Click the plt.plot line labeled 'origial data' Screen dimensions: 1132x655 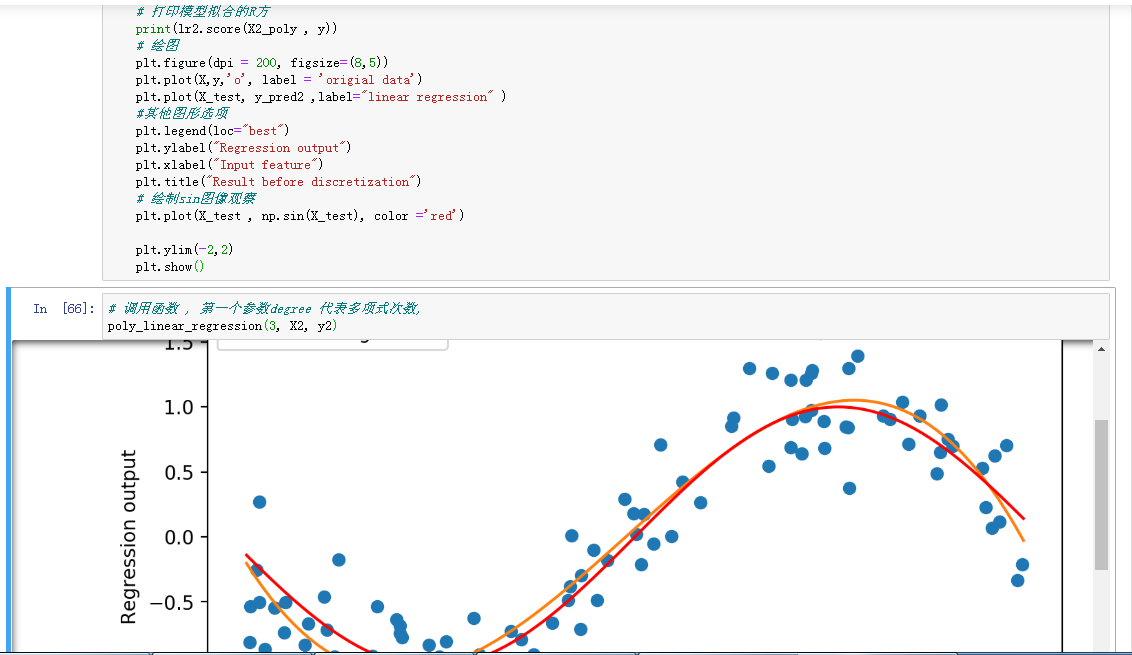pyautogui.click(x=279, y=80)
